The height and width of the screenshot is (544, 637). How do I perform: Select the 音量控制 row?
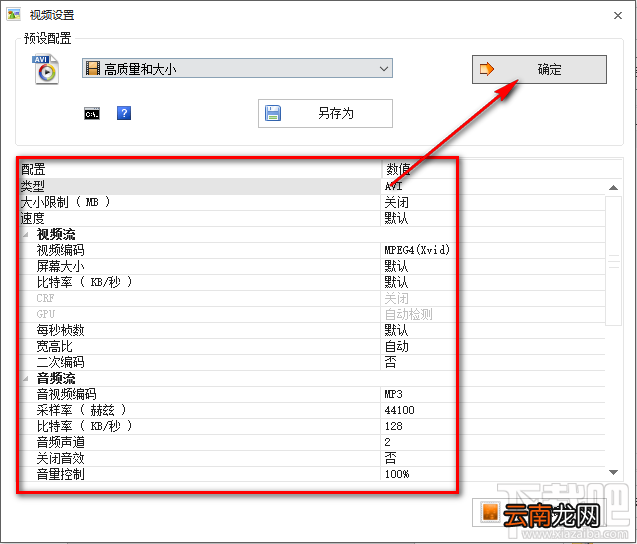312,474
